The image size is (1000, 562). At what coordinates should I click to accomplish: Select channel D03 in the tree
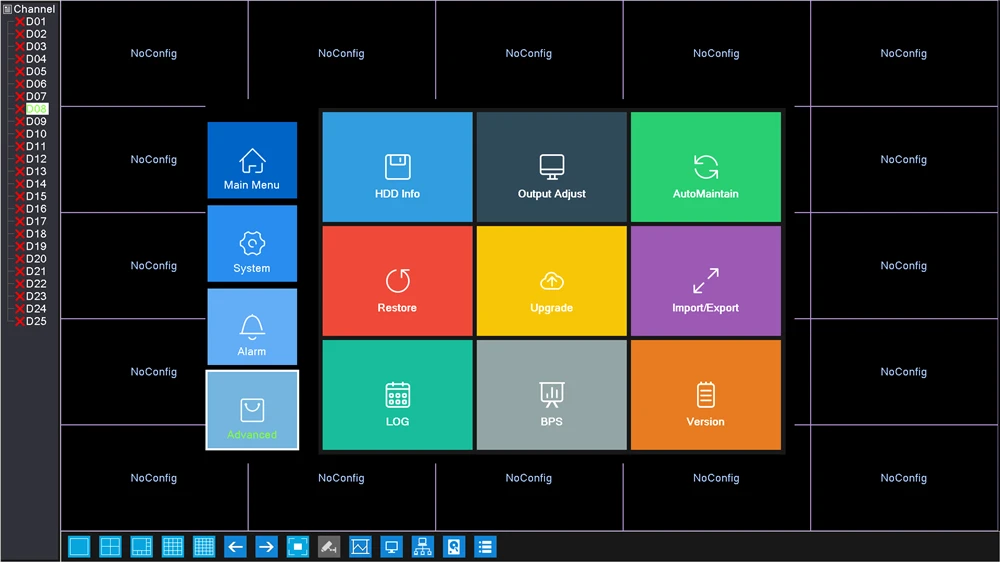(x=36, y=47)
